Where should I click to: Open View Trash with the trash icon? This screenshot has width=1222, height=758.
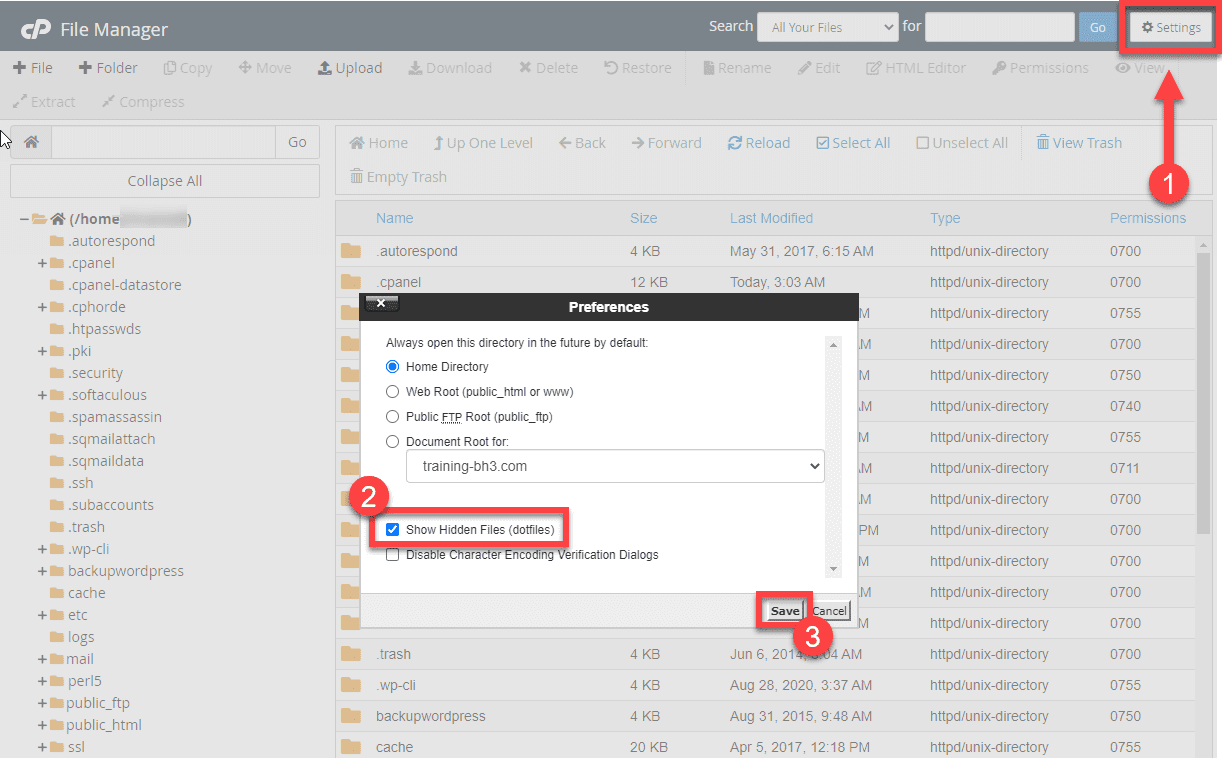pos(1043,143)
